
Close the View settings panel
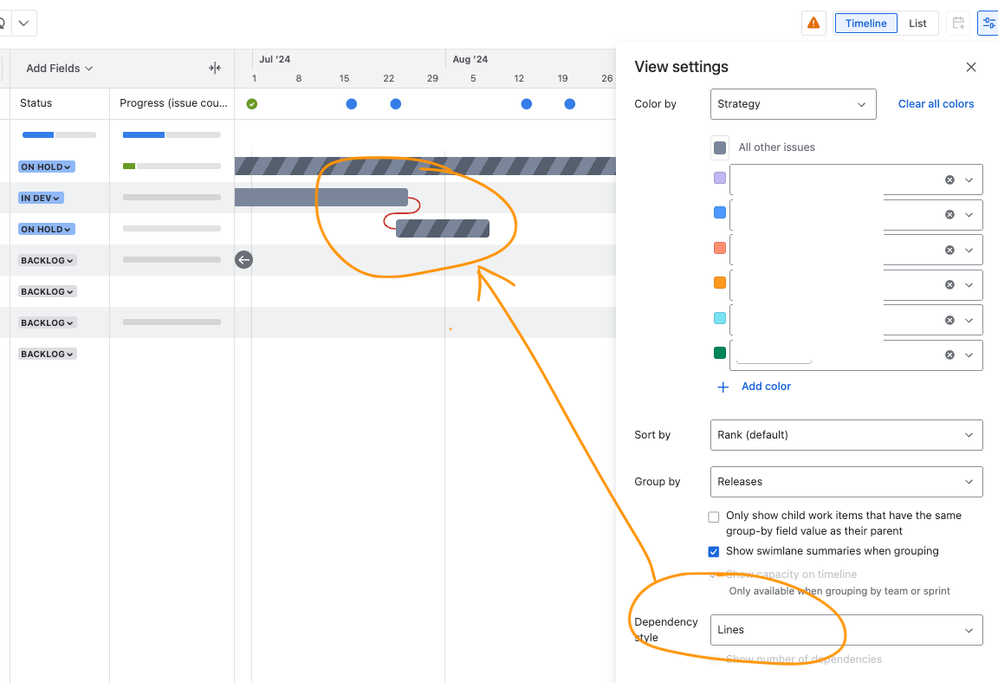coord(971,67)
